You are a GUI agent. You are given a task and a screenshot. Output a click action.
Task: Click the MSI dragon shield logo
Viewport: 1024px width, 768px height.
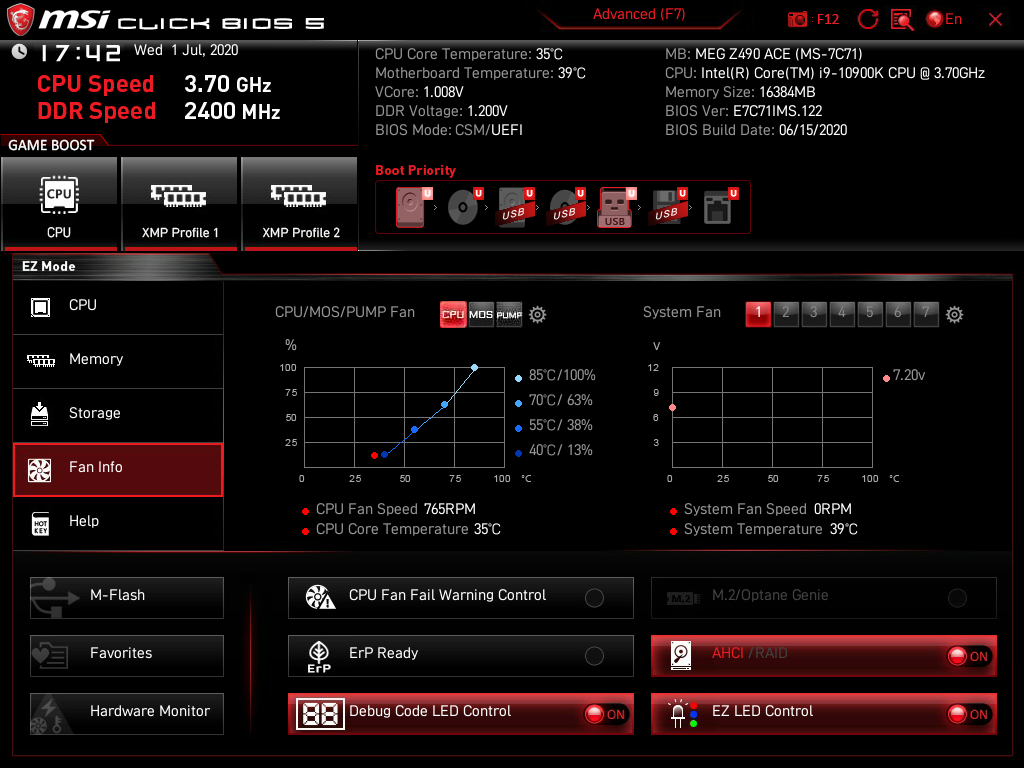pos(20,20)
